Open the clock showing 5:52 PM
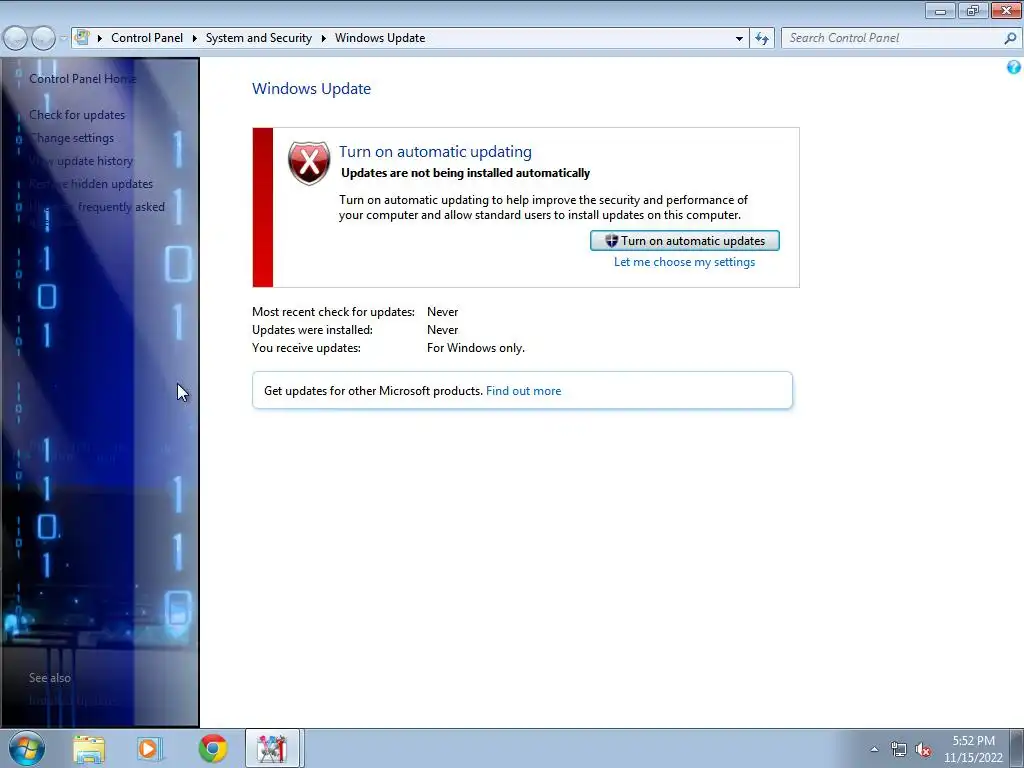The image size is (1024, 768). point(973,749)
